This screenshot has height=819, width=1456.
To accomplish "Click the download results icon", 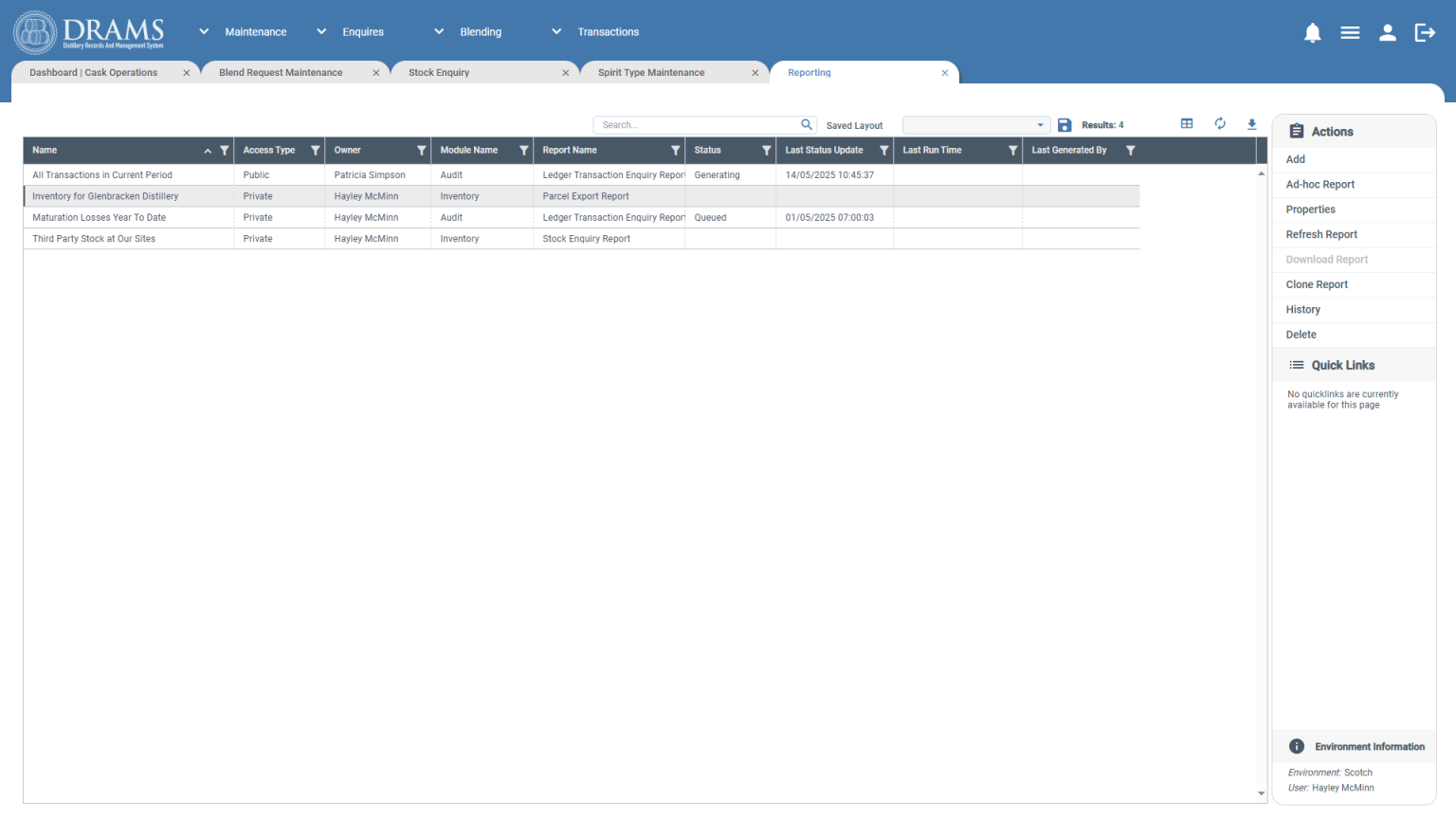I will pos(1251,124).
